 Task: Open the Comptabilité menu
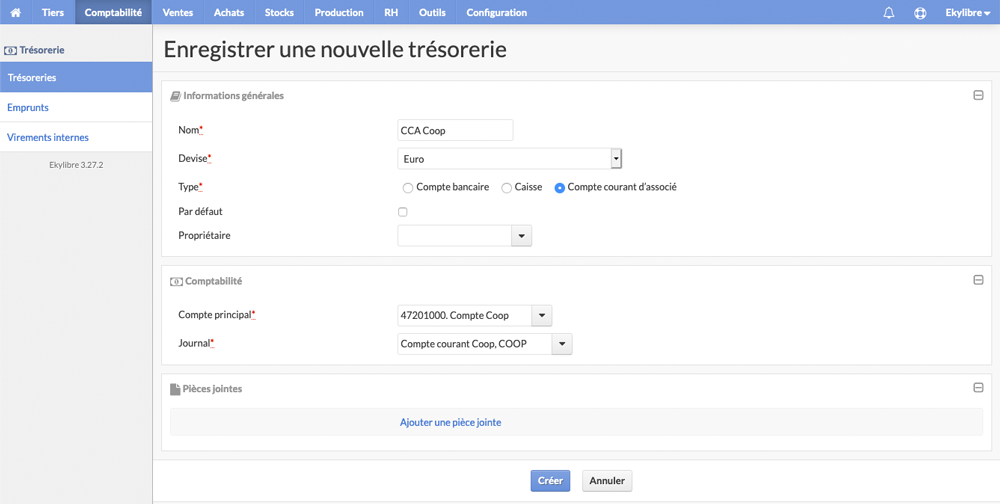click(x=113, y=12)
